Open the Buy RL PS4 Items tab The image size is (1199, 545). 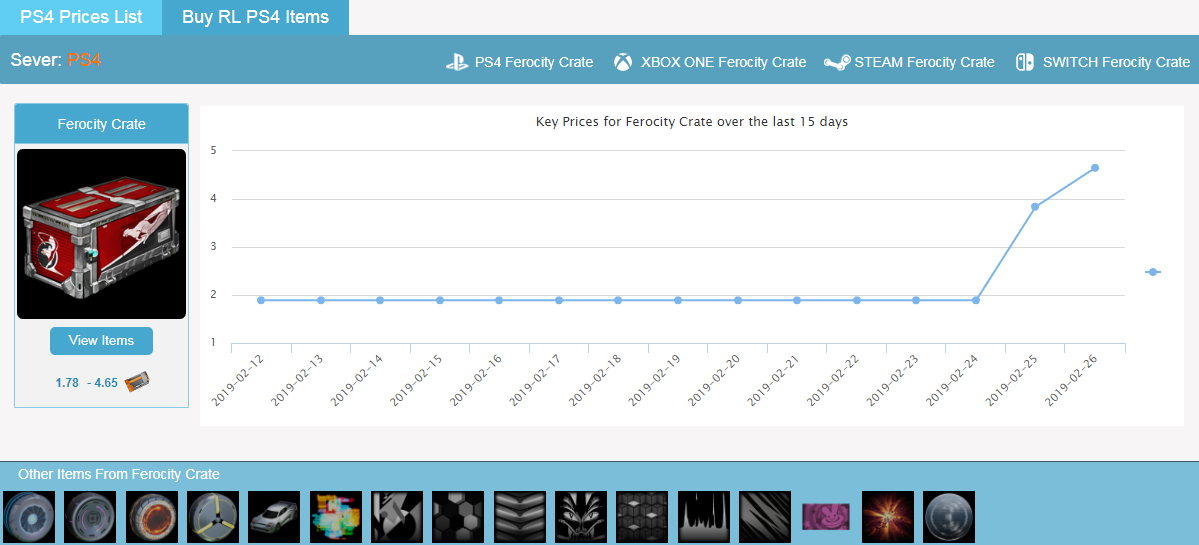pyautogui.click(x=255, y=17)
